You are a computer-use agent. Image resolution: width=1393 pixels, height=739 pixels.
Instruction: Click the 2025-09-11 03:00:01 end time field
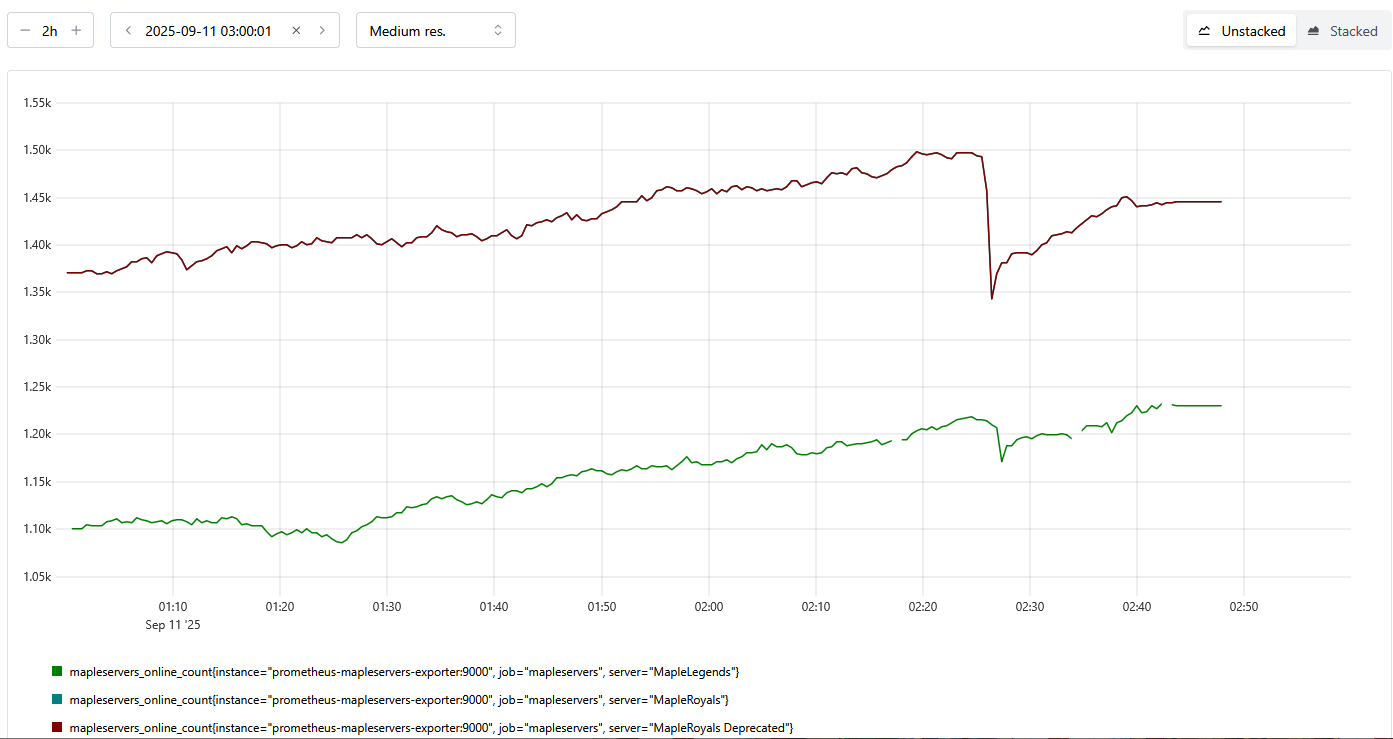click(x=208, y=30)
